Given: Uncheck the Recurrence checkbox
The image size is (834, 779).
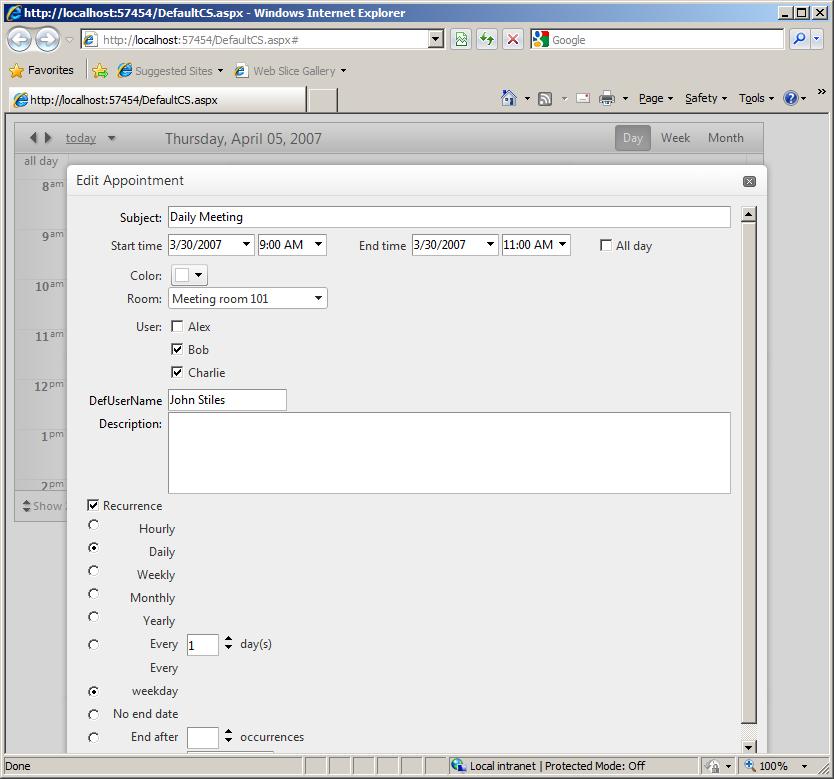Looking at the screenshot, I should (93, 505).
